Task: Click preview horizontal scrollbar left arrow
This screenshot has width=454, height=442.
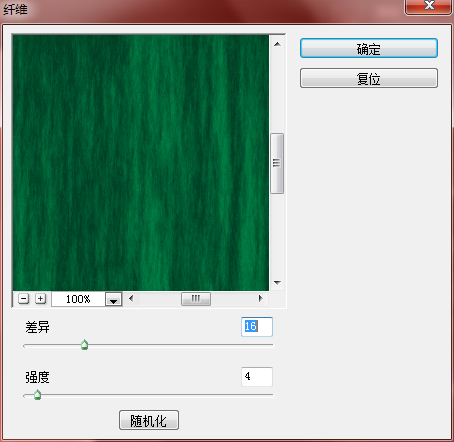Action: click(x=131, y=299)
